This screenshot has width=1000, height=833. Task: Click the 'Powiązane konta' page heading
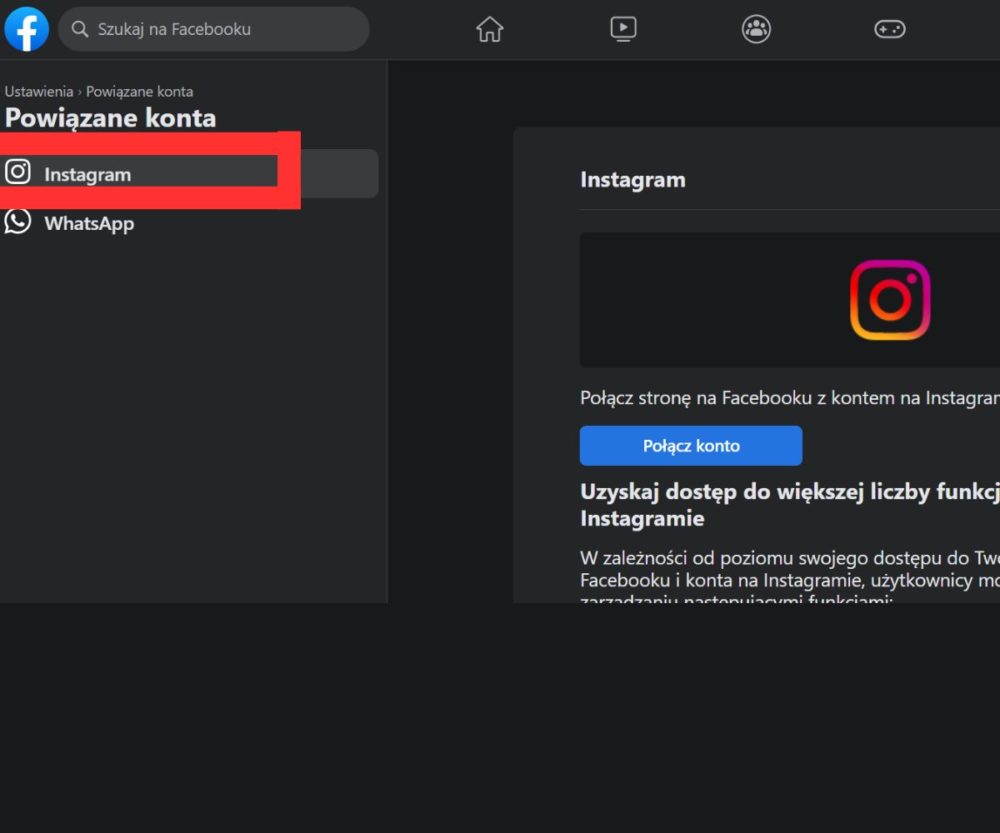[110, 118]
